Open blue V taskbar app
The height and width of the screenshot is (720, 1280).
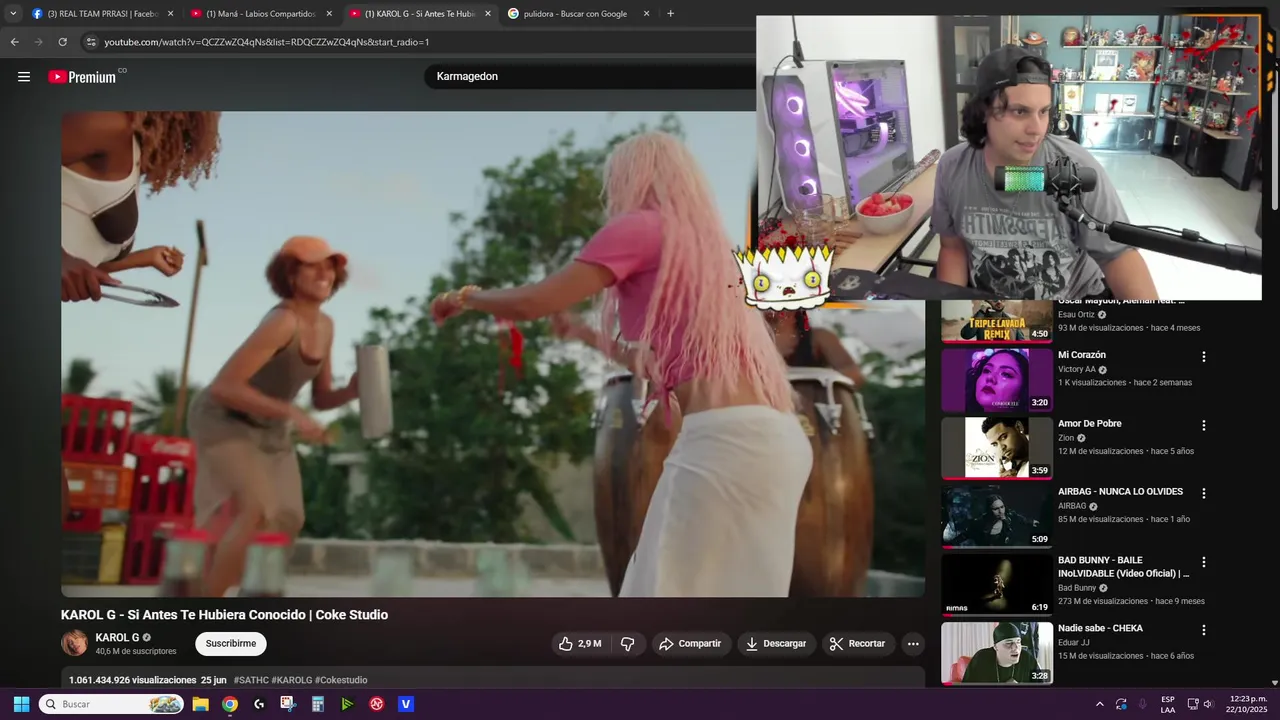click(406, 704)
